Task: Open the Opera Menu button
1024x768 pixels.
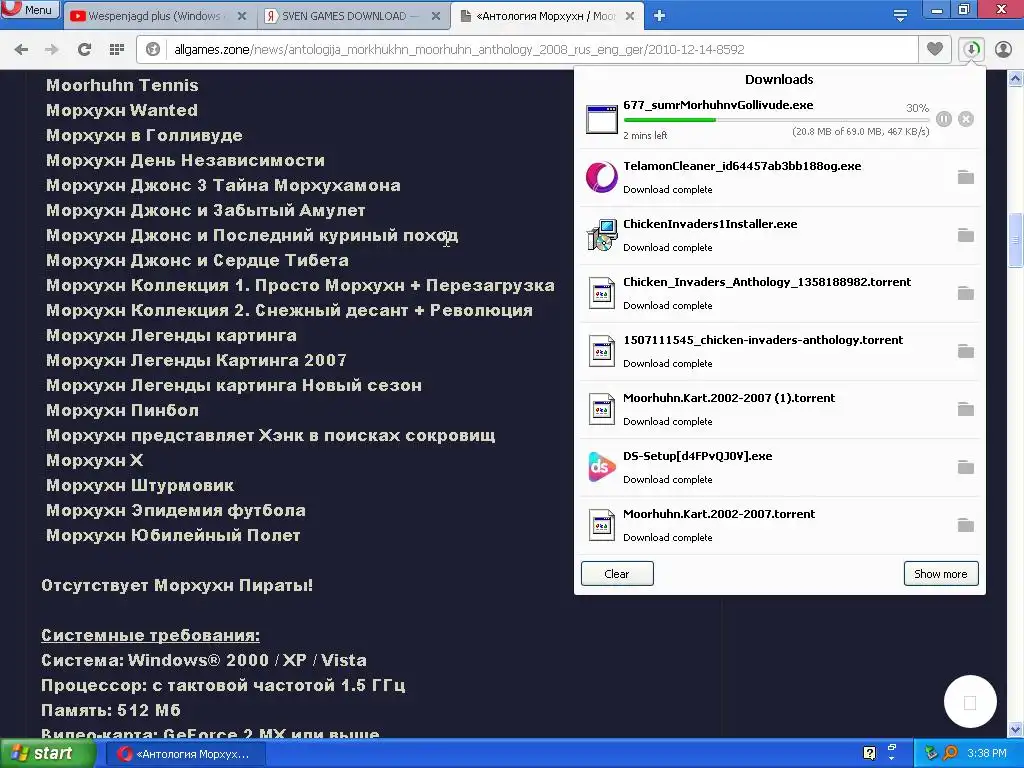Action: [30, 9]
